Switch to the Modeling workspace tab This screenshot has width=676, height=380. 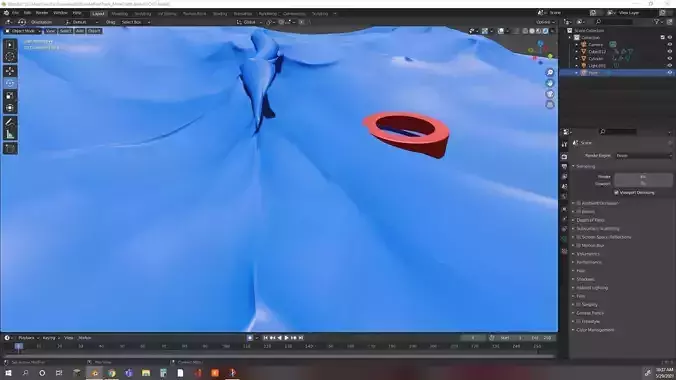click(119, 14)
